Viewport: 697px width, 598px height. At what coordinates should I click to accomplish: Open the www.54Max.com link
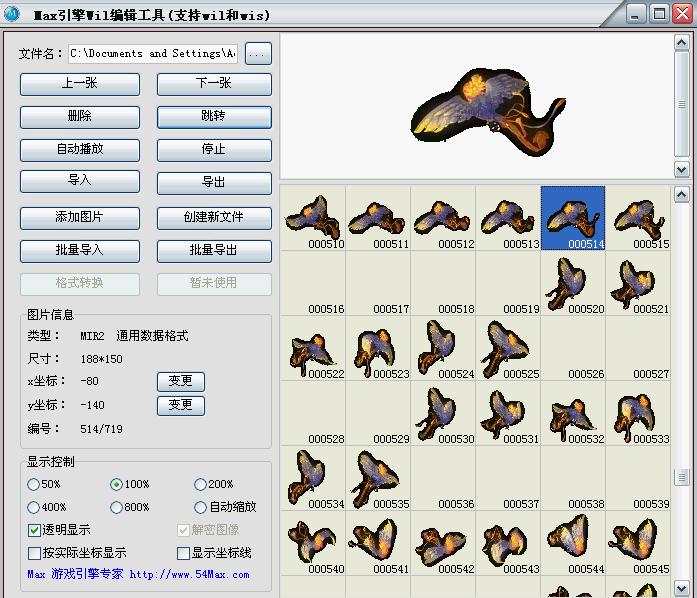189,575
